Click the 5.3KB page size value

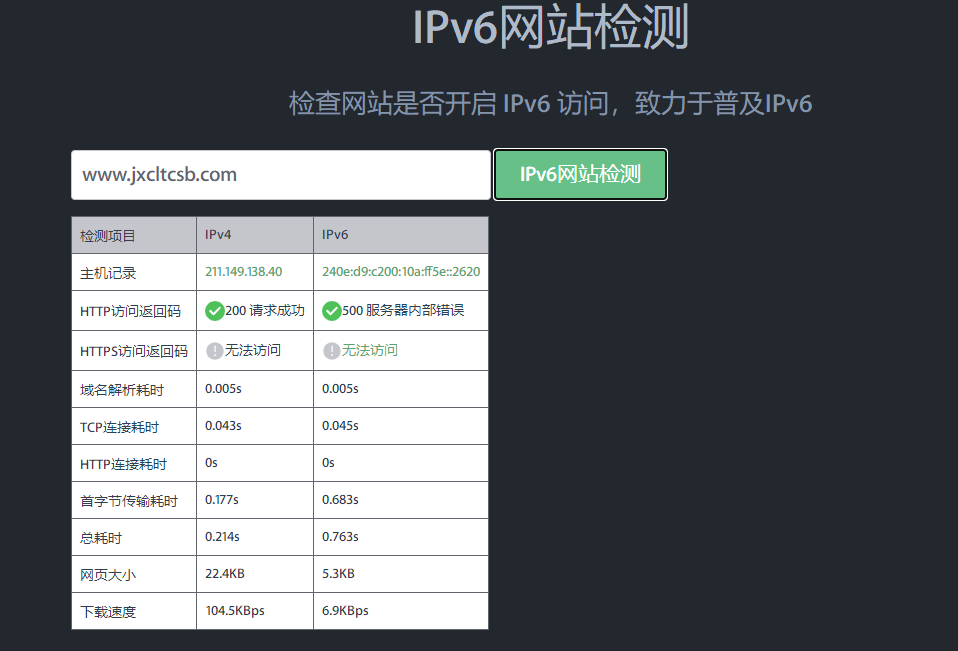point(338,574)
